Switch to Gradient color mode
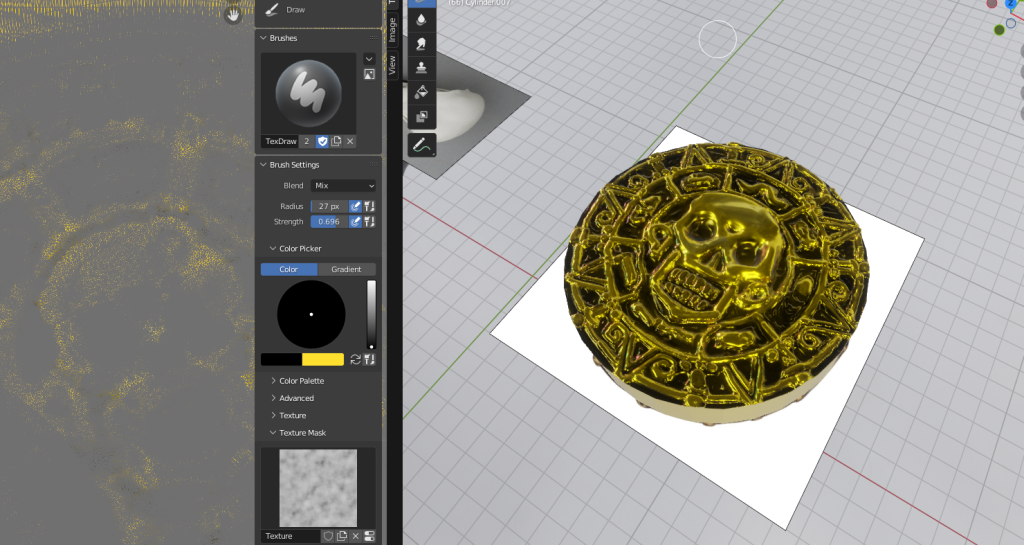The height and width of the screenshot is (545, 1024). click(346, 269)
